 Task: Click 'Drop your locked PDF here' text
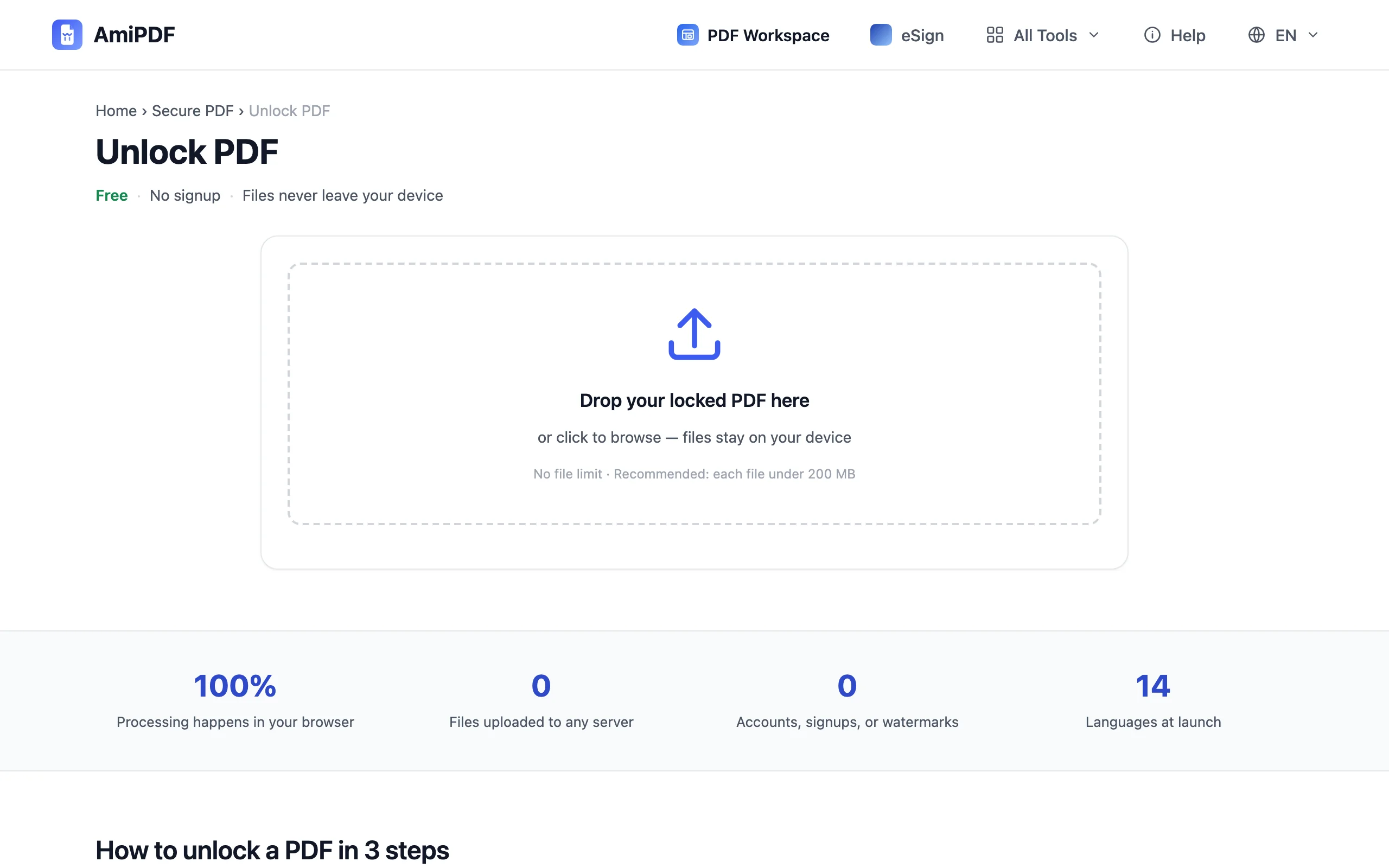pyautogui.click(x=694, y=400)
